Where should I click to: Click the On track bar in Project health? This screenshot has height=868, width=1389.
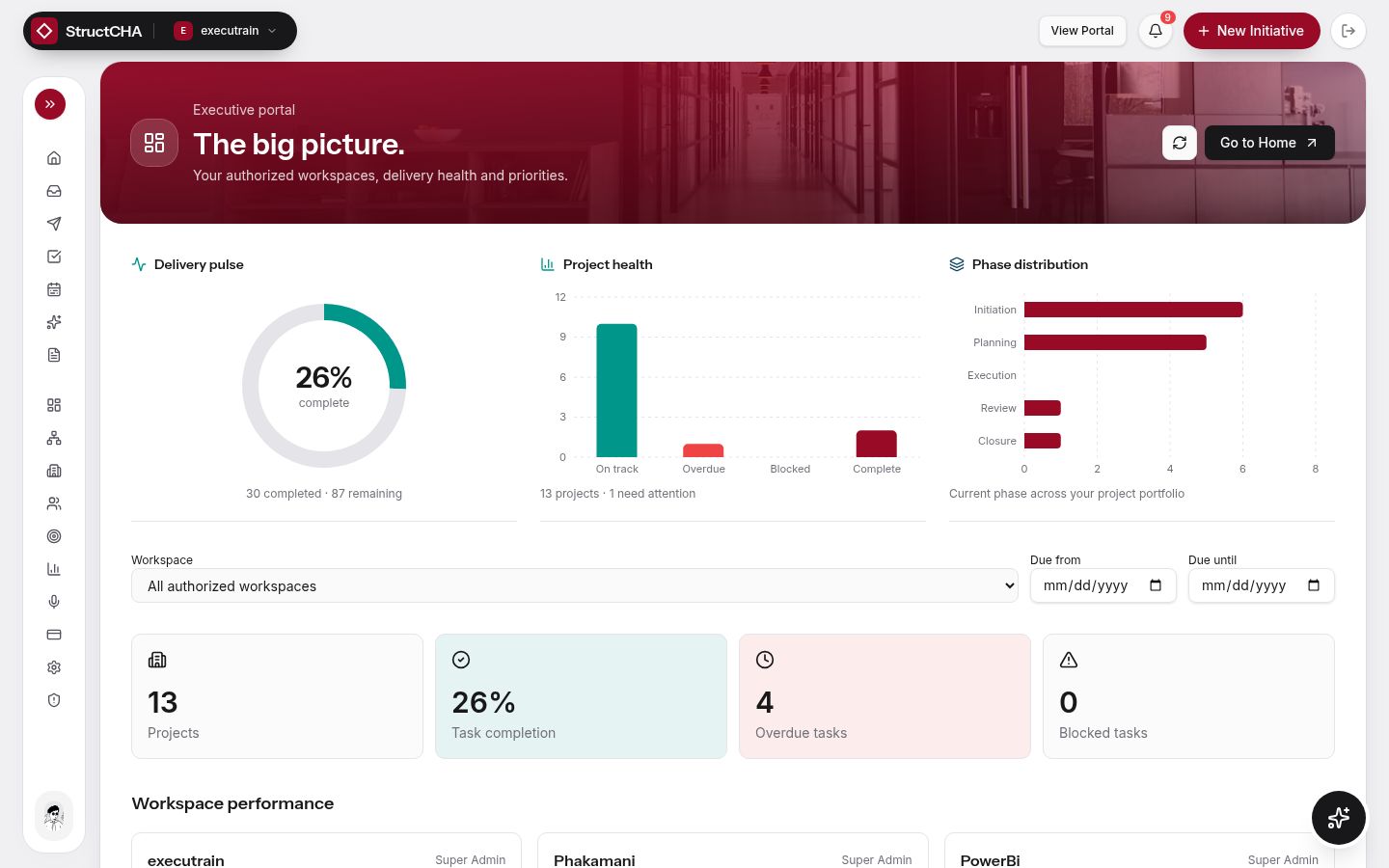pos(616,391)
